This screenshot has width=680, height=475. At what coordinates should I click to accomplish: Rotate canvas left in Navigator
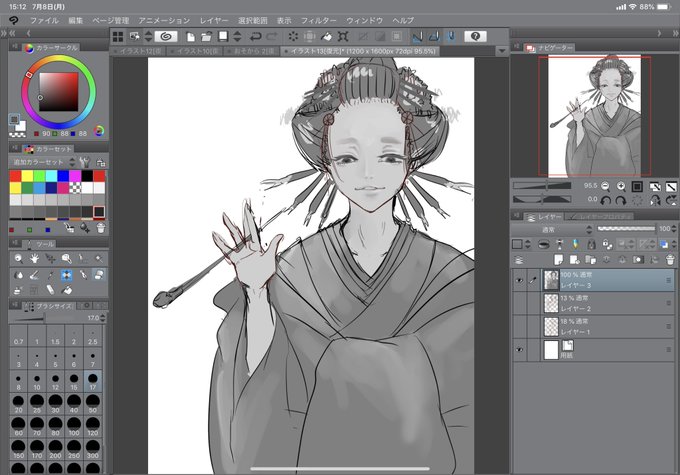pos(605,200)
